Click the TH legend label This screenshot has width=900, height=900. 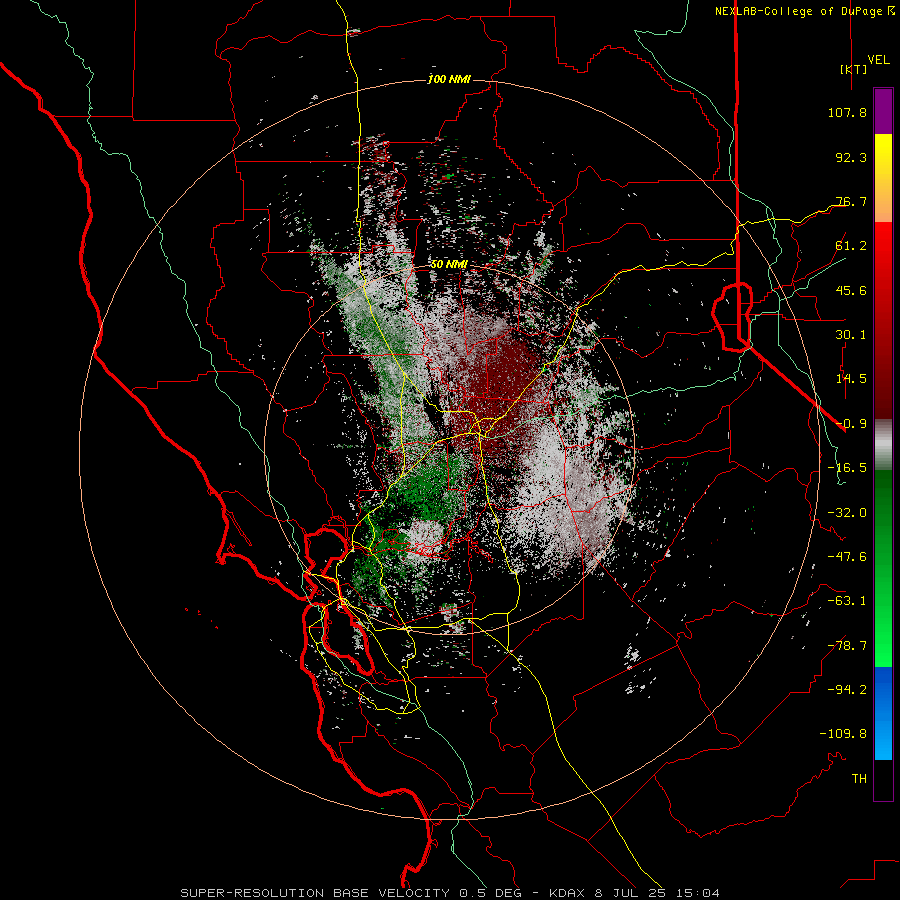click(859, 779)
